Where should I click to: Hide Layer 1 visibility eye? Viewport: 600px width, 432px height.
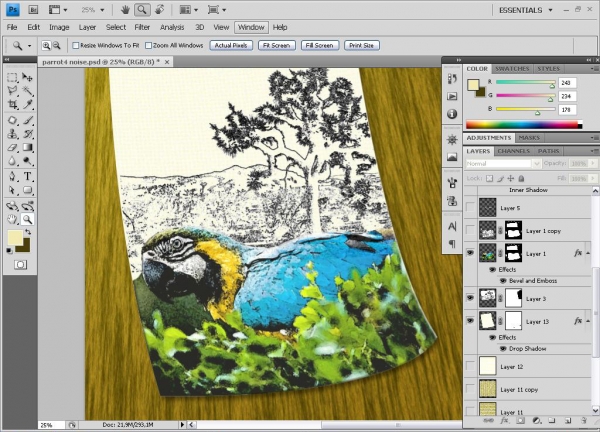click(x=470, y=253)
